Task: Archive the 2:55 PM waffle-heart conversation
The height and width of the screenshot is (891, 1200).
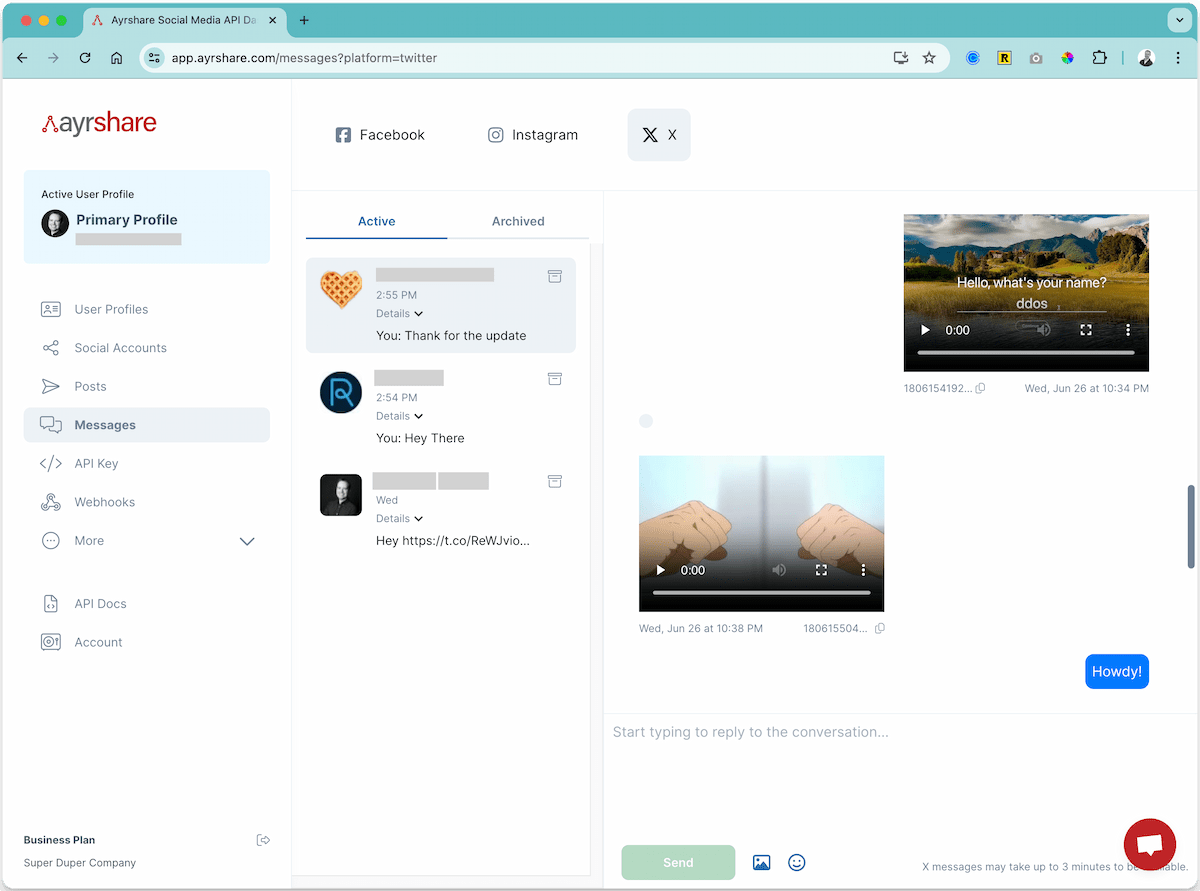Action: 555,276
